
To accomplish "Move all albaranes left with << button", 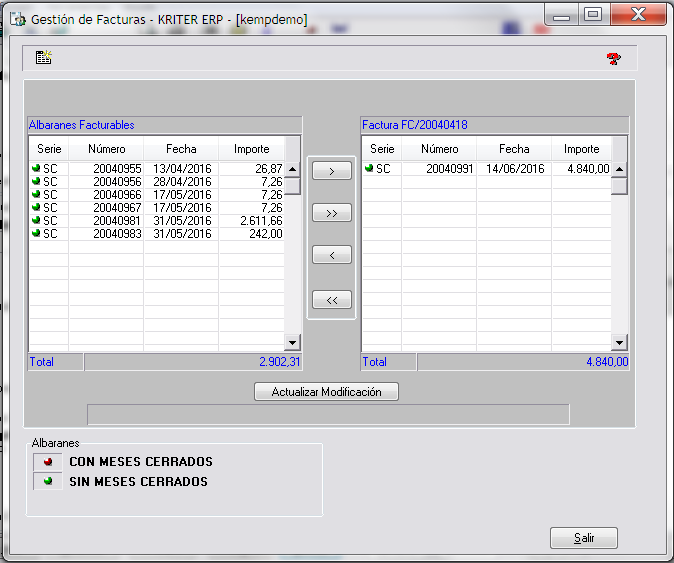I will pyautogui.click(x=331, y=300).
